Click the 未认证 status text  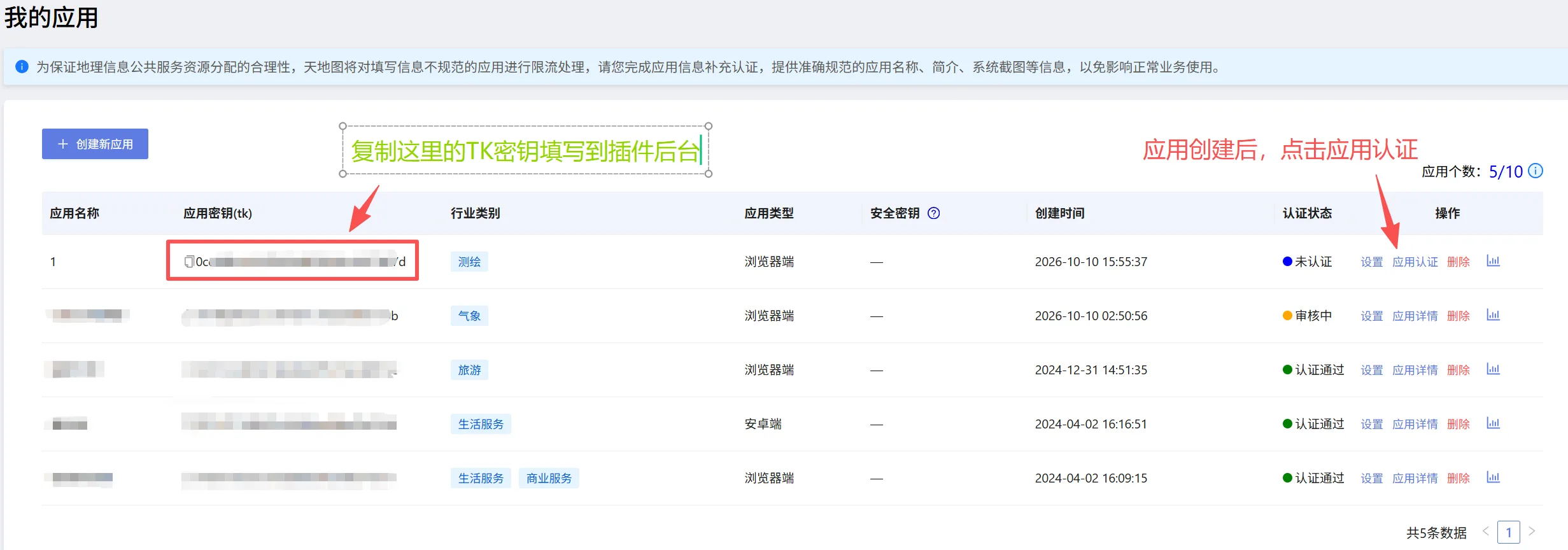(1313, 262)
